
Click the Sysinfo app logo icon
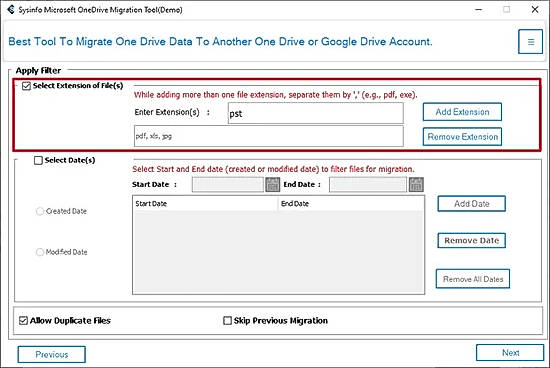(11, 9)
